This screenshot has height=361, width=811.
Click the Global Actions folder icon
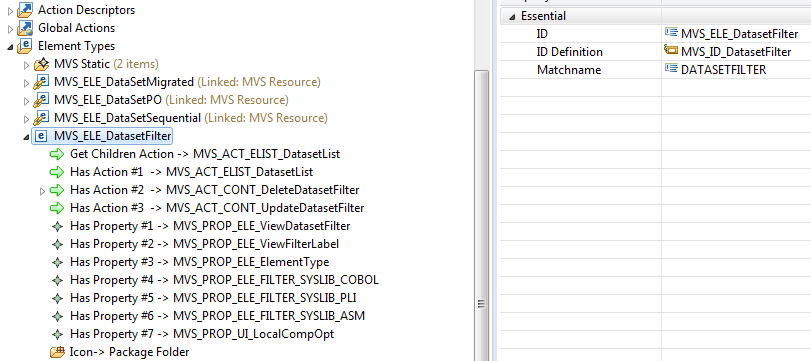pyautogui.click(x=25, y=28)
